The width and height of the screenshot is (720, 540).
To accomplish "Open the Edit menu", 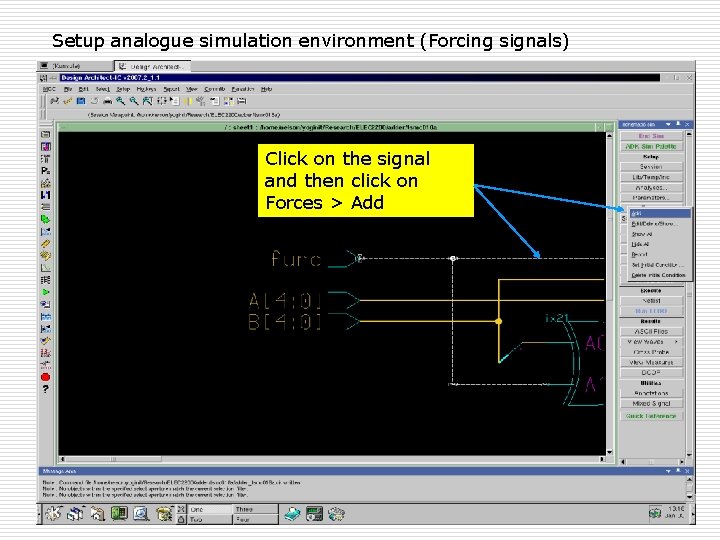I will point(83,89).
